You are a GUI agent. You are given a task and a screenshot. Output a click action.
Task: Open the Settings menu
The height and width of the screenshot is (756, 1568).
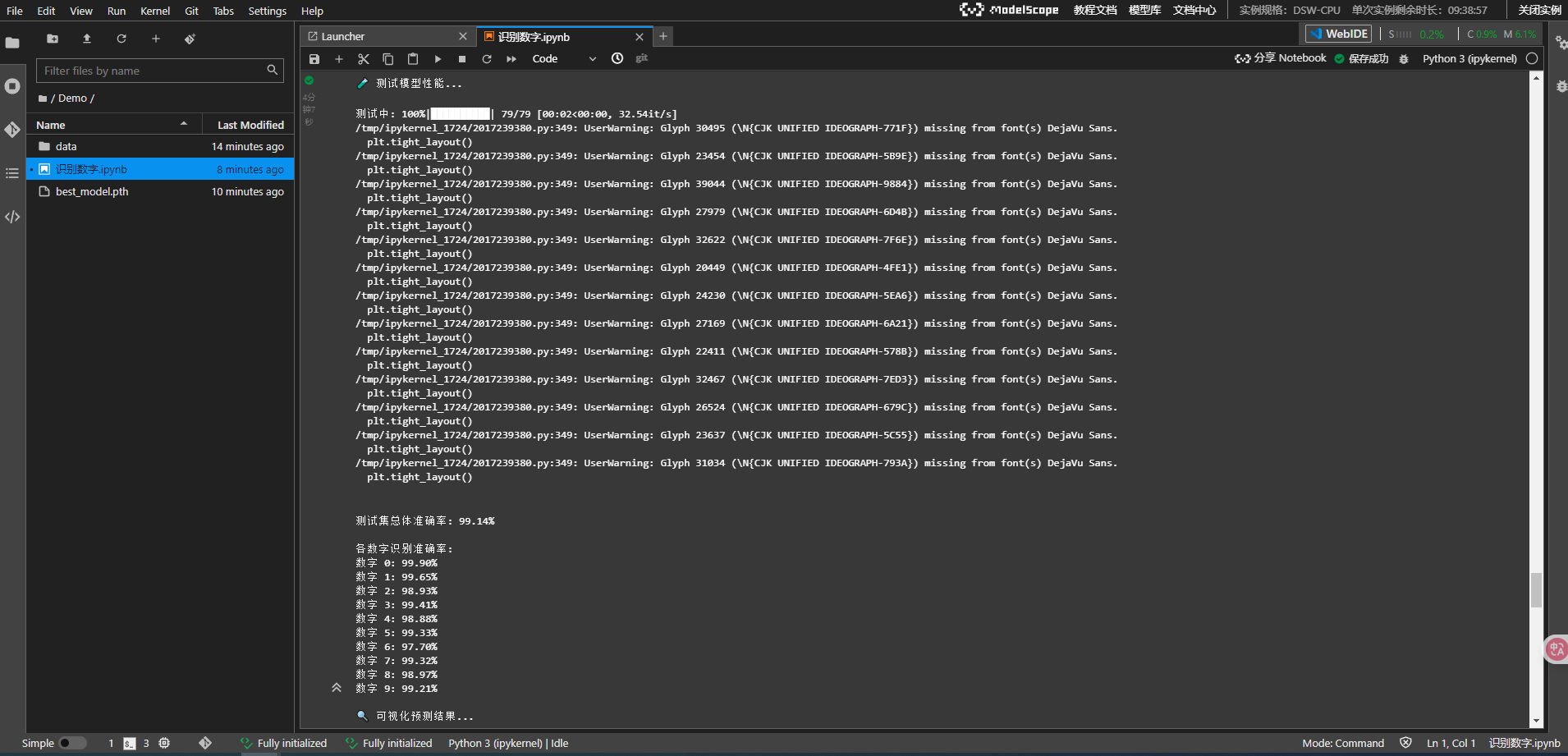(268, 11)
